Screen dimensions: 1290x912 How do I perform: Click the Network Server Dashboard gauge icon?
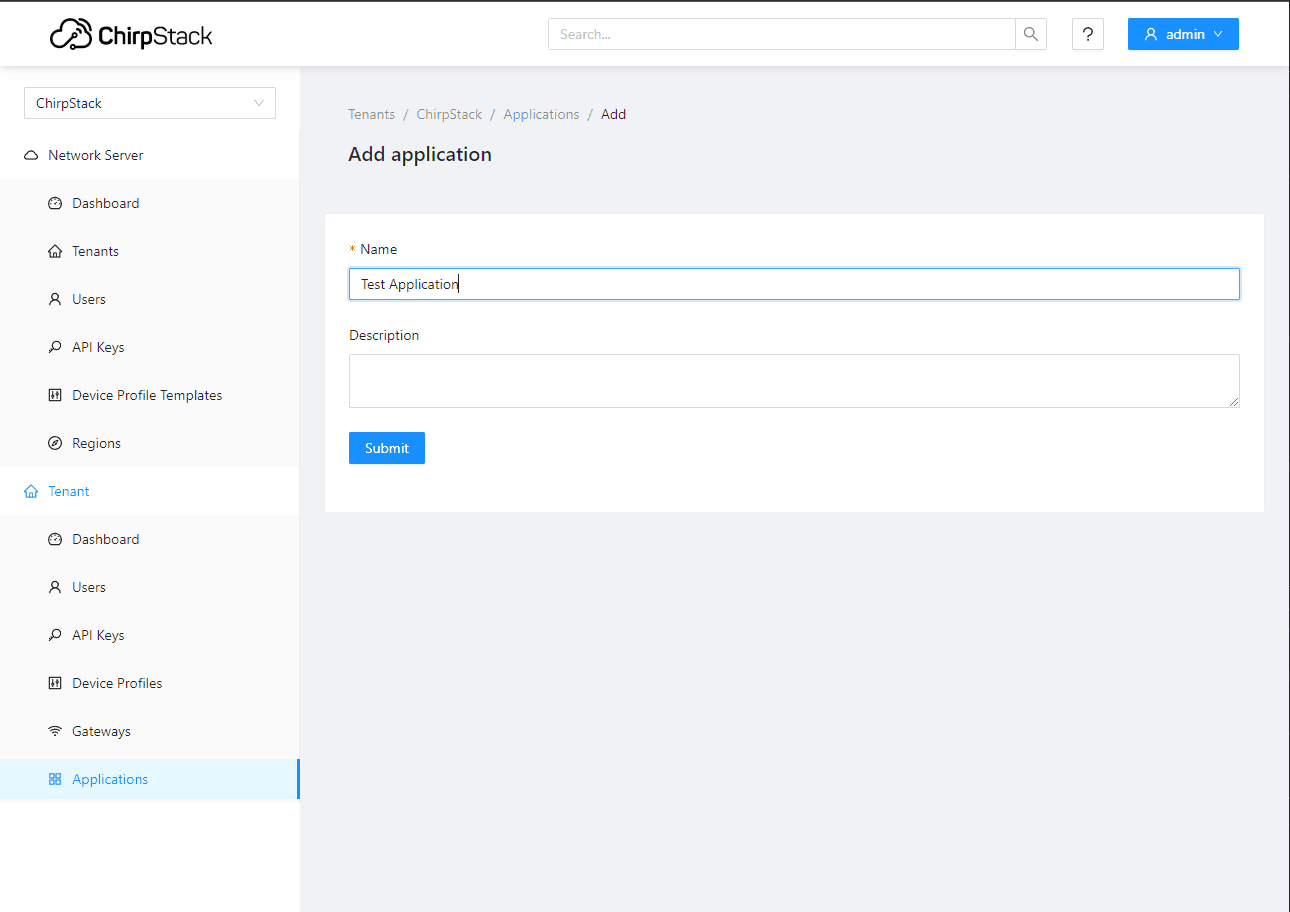(x=55, y=203)
